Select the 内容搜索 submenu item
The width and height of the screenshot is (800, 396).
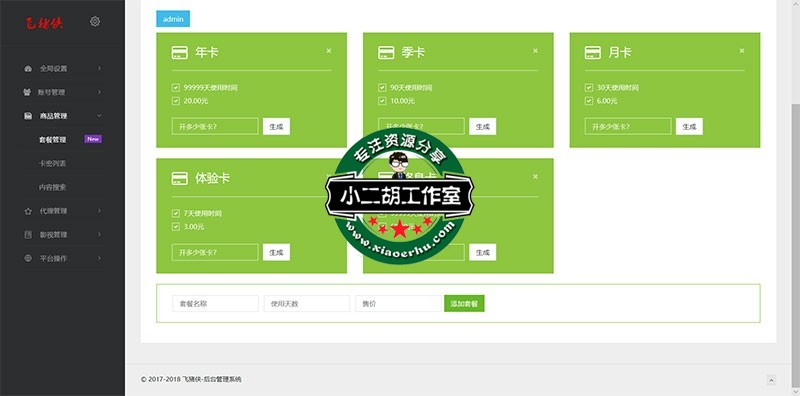(53, 187)
